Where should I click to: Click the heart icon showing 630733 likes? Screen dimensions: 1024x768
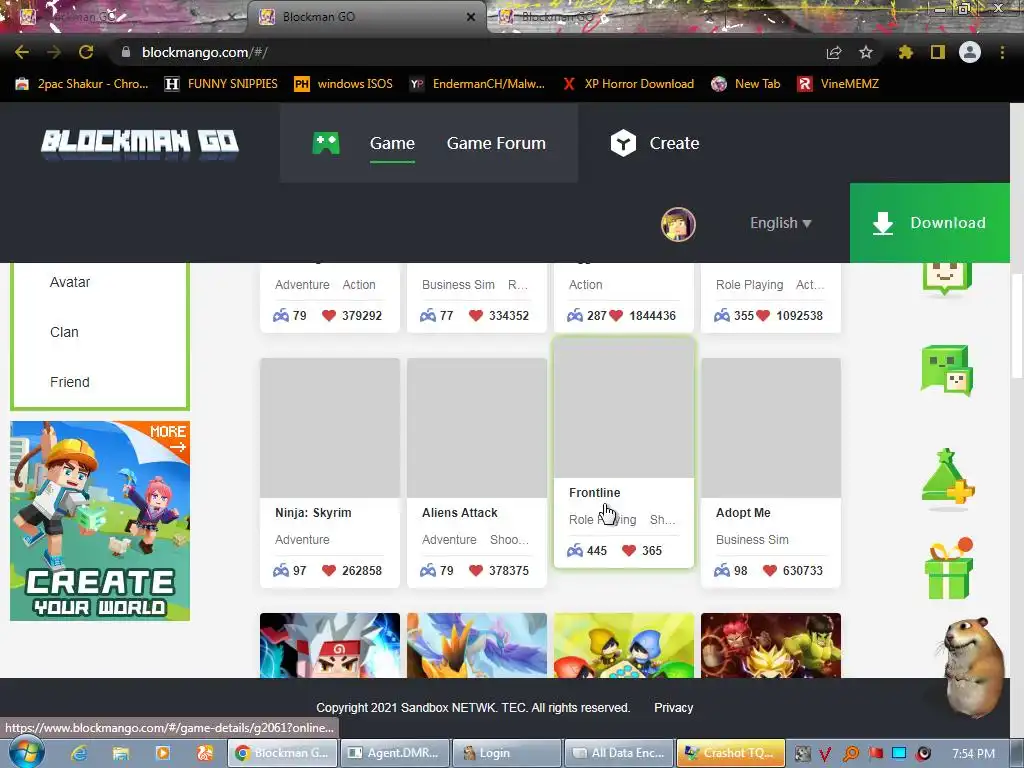click(x=769, y=570)
